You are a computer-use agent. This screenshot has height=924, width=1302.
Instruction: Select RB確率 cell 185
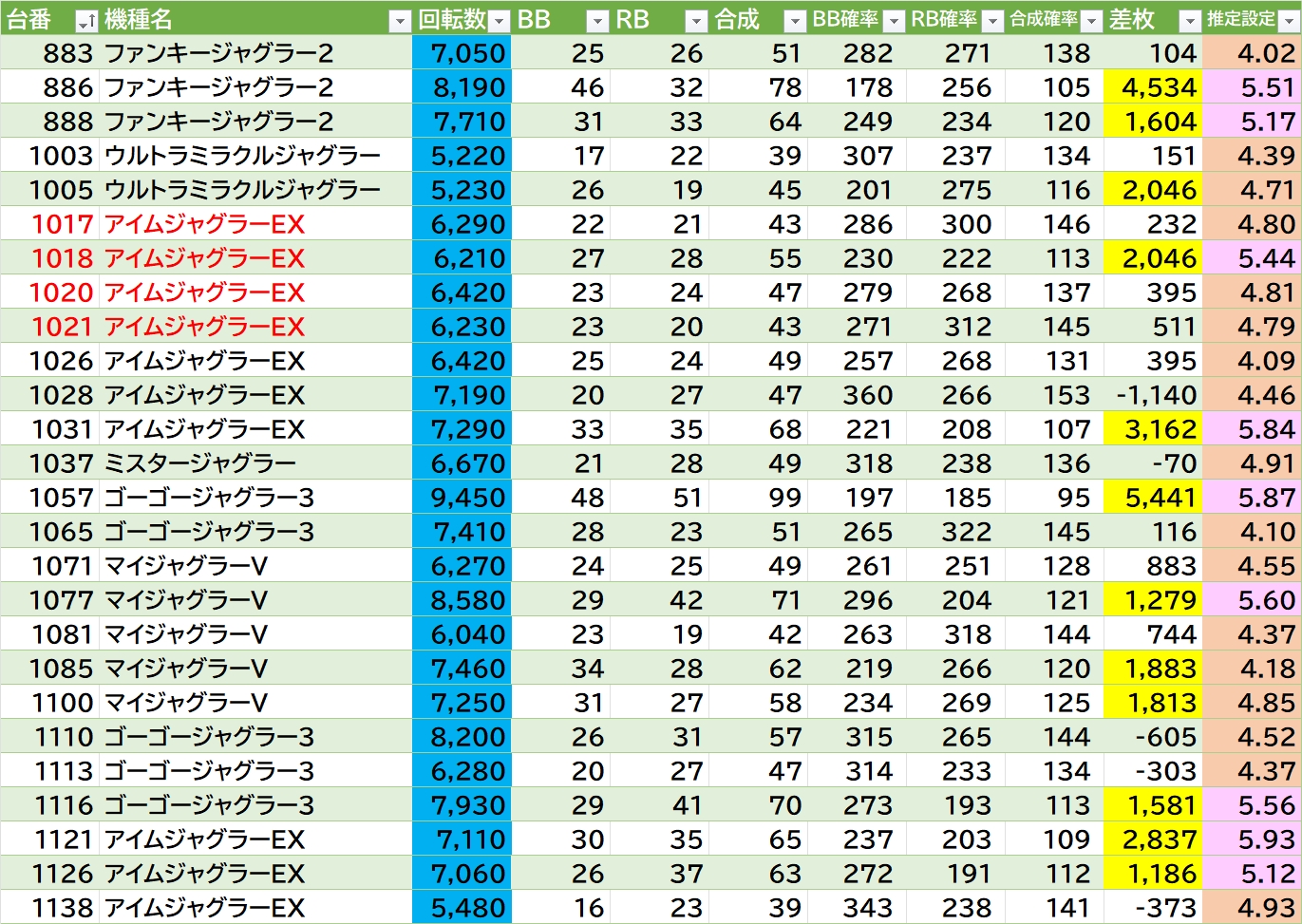pos(955,498)
